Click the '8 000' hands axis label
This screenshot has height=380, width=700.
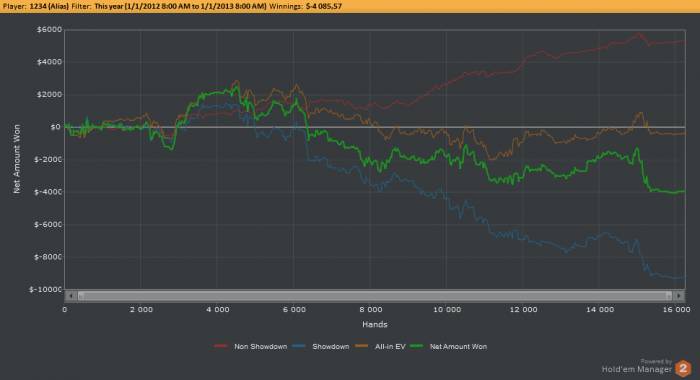371,309
